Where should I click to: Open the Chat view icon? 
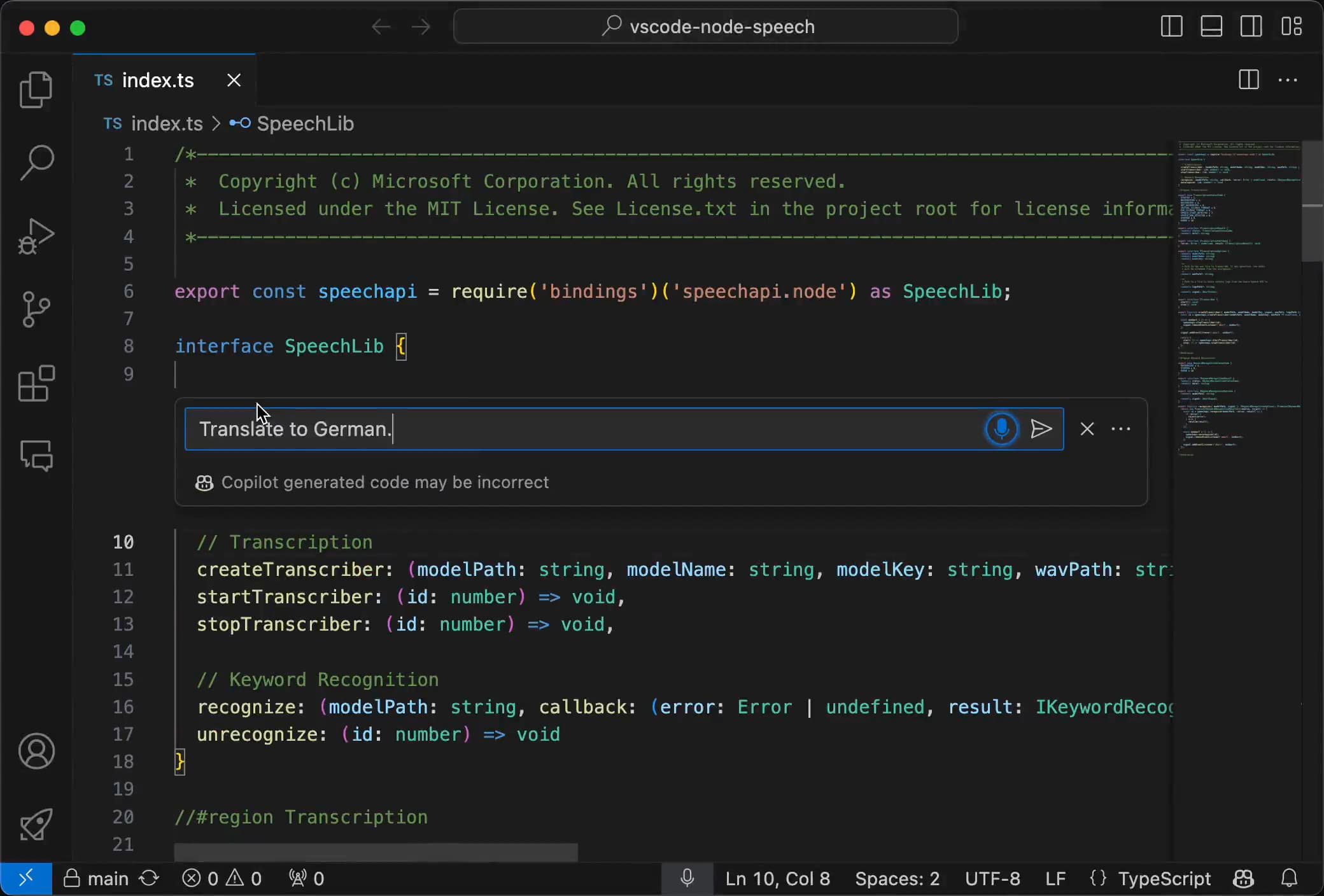pyautogui.click(x=36, y=456)
